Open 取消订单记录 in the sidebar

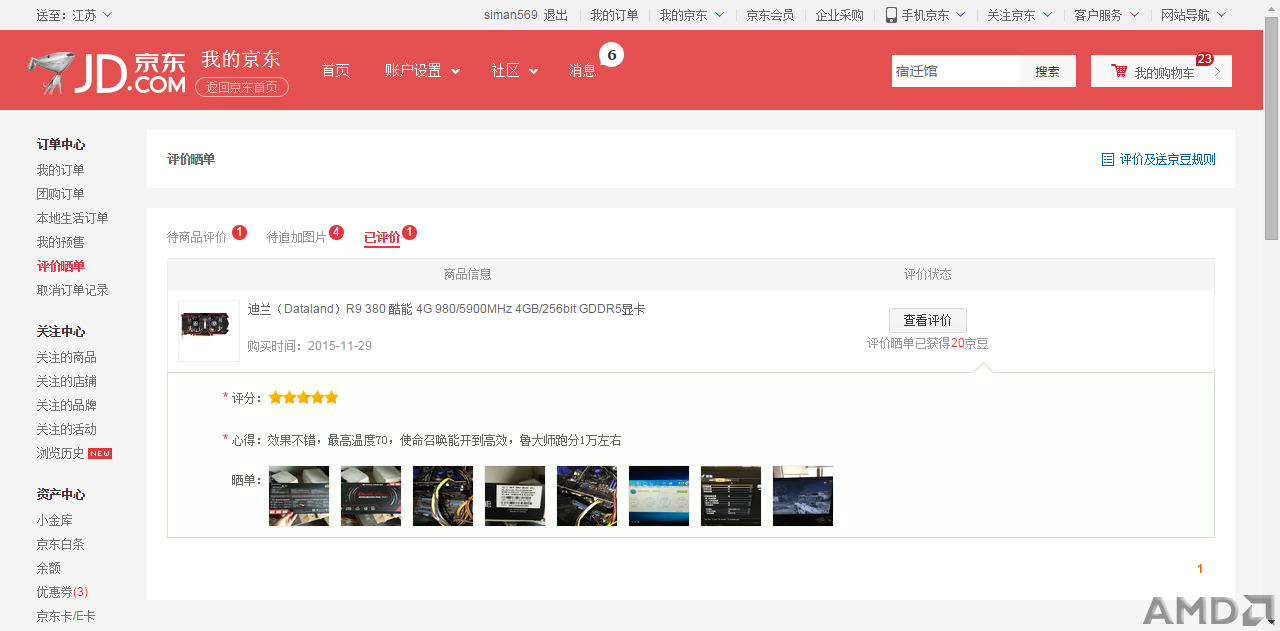(x=73, y=290)
